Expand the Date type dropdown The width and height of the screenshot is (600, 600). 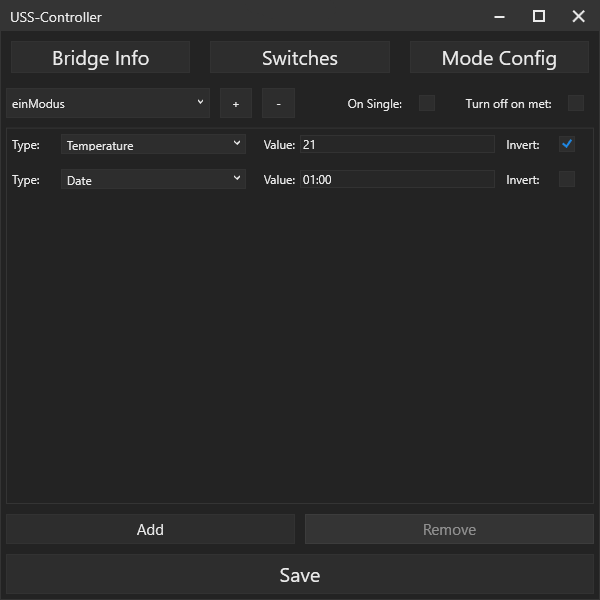click(153, 179)
